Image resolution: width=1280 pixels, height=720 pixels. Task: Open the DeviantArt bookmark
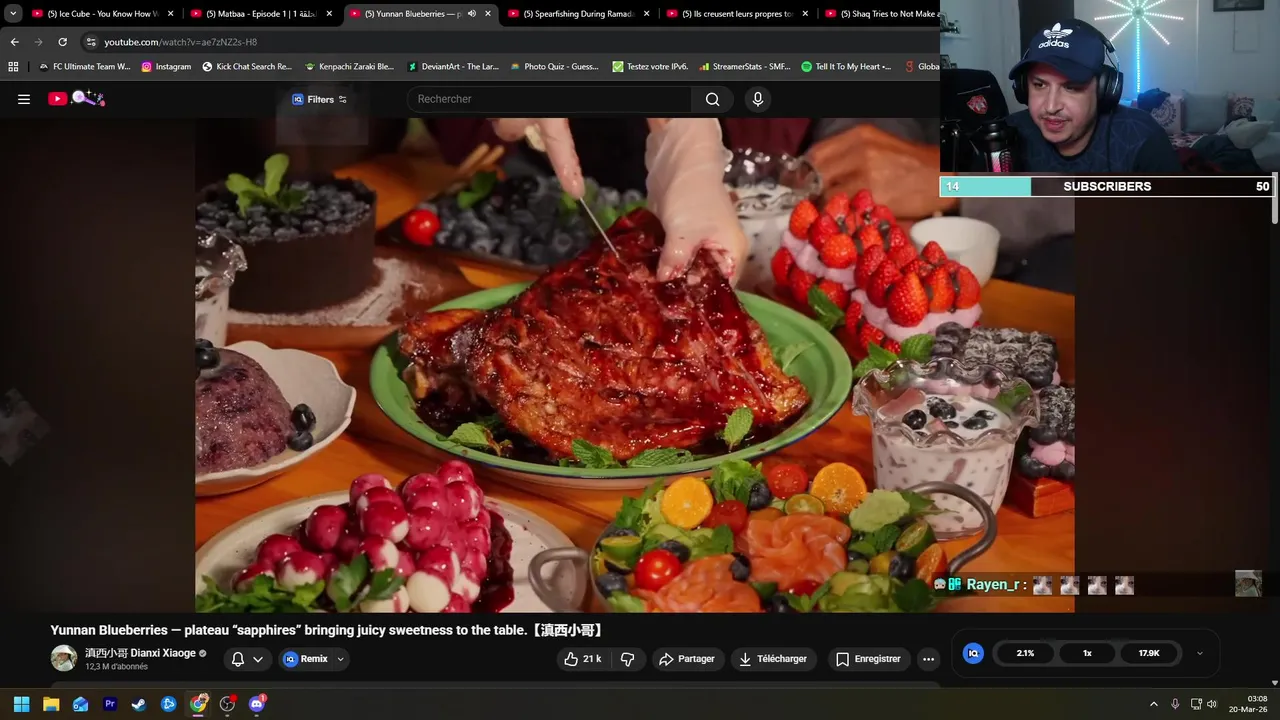click(452, 67)
